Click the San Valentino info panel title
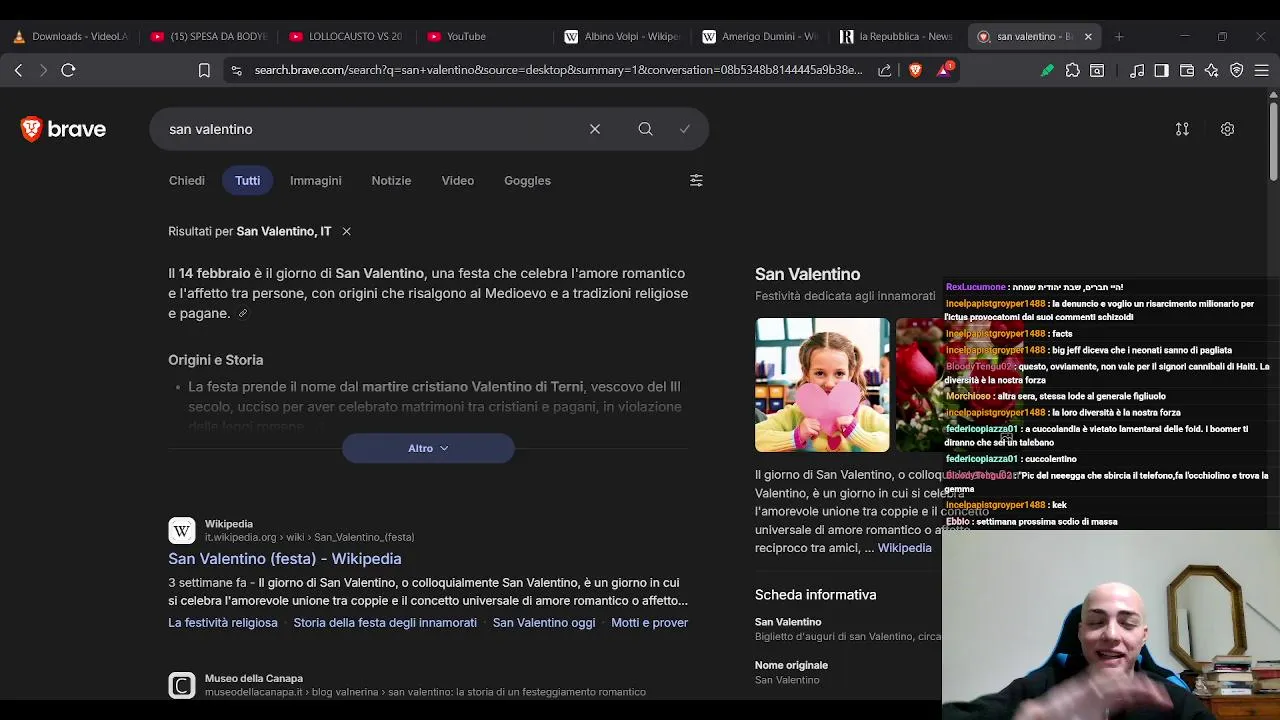The height and width of the screenshot is (720, 1280). coord(807,274)
